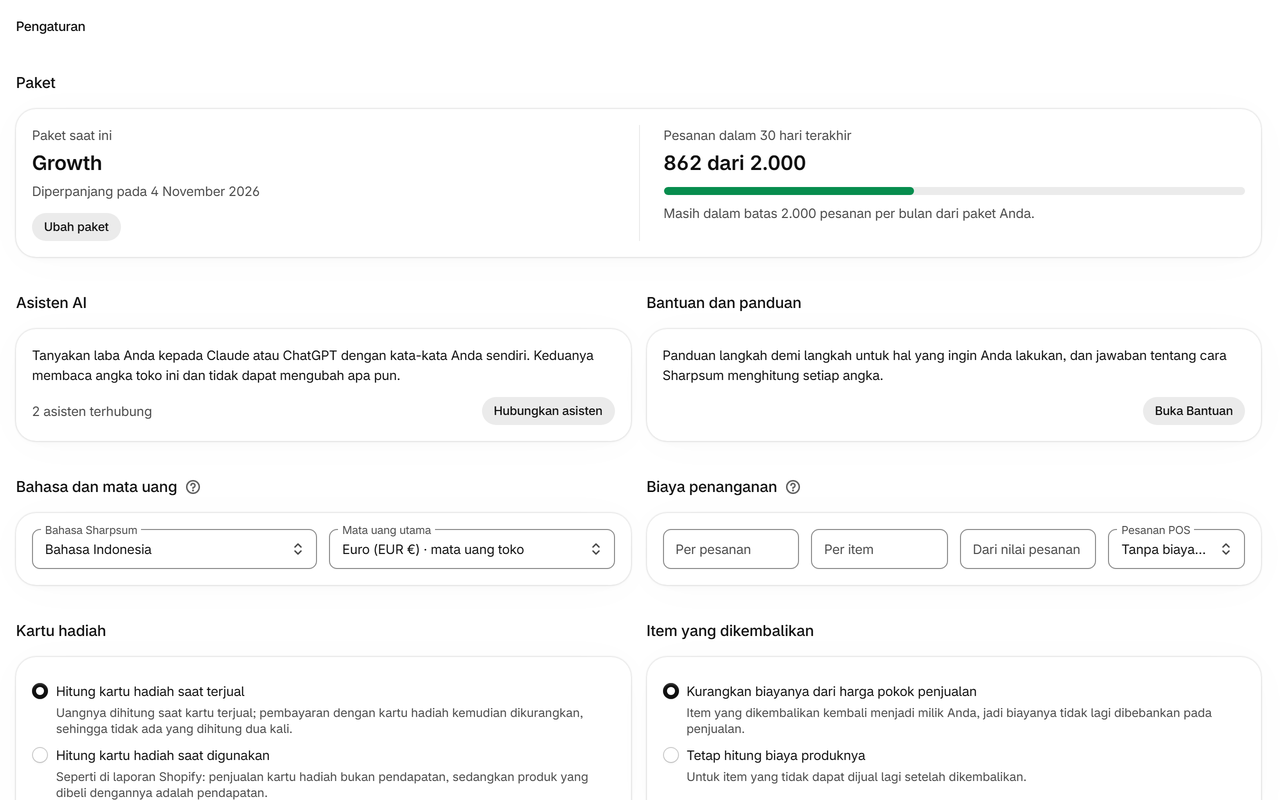Focus the Per item input field
Image resolution: width=1280 pixels, height=800 pixels.
[879, 549]
